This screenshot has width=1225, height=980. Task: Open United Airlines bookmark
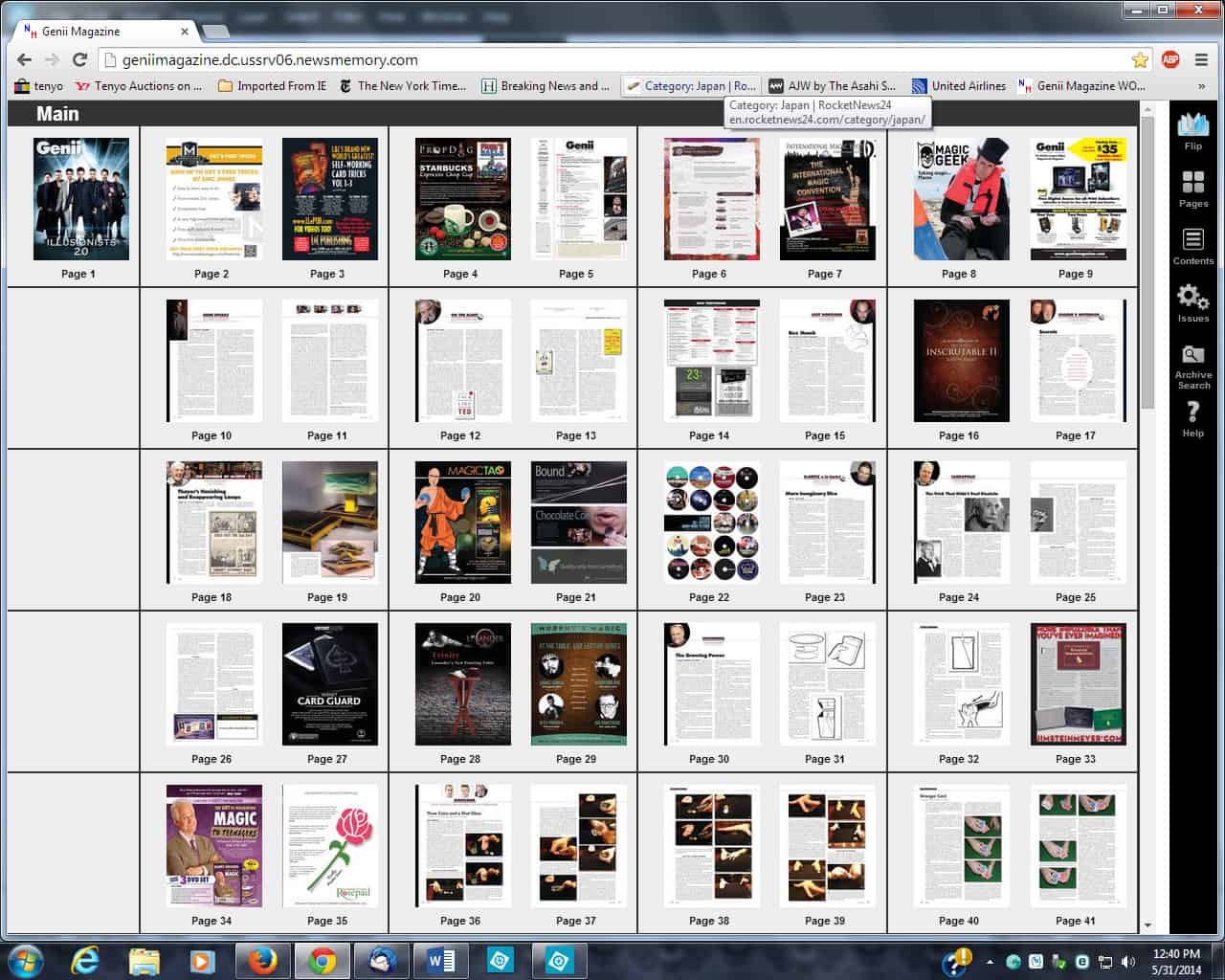point(959,86)
